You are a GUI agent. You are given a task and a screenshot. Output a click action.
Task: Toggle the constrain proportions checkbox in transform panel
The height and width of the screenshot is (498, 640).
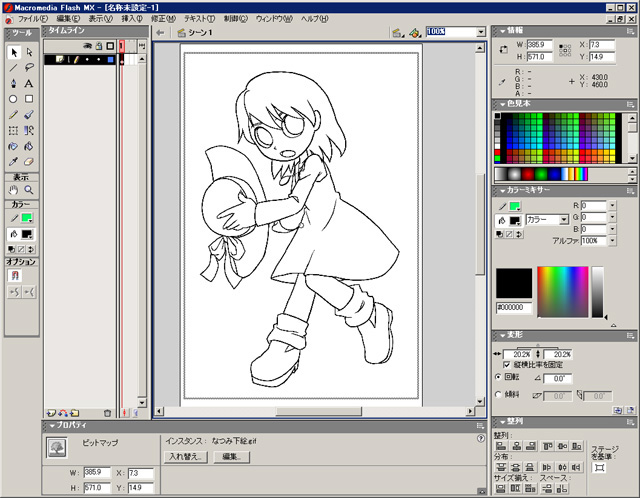click(507, 365)
